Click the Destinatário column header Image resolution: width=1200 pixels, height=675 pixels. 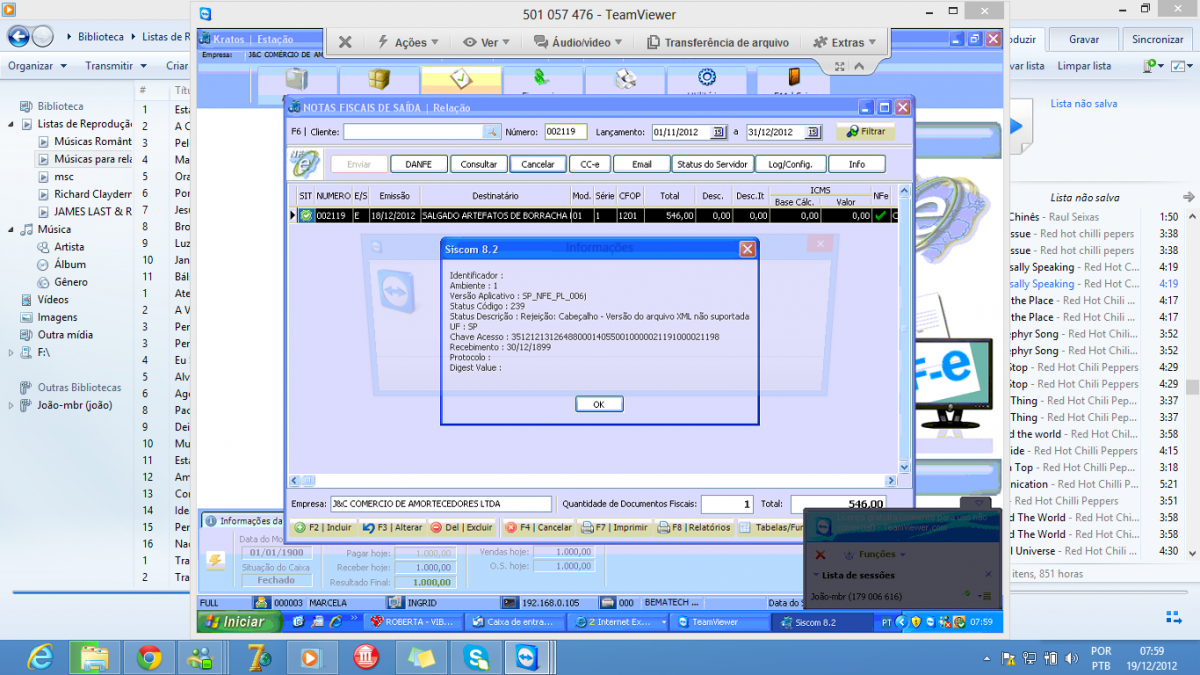click(495, 196)
